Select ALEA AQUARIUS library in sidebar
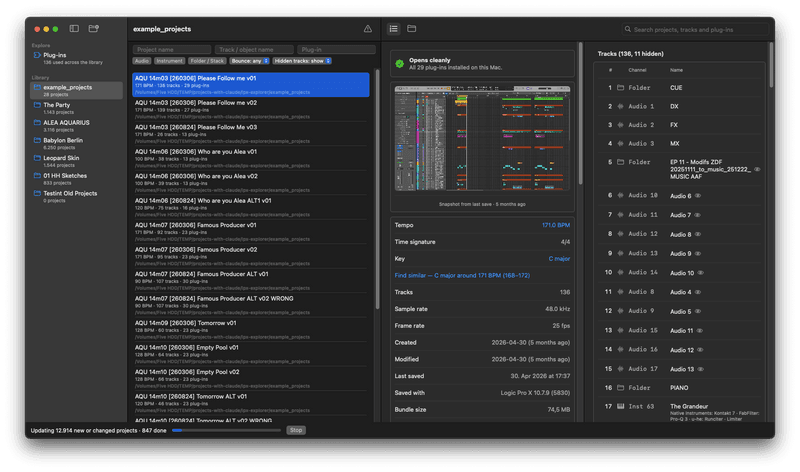800x472 pixels. (x=77, y=126)
